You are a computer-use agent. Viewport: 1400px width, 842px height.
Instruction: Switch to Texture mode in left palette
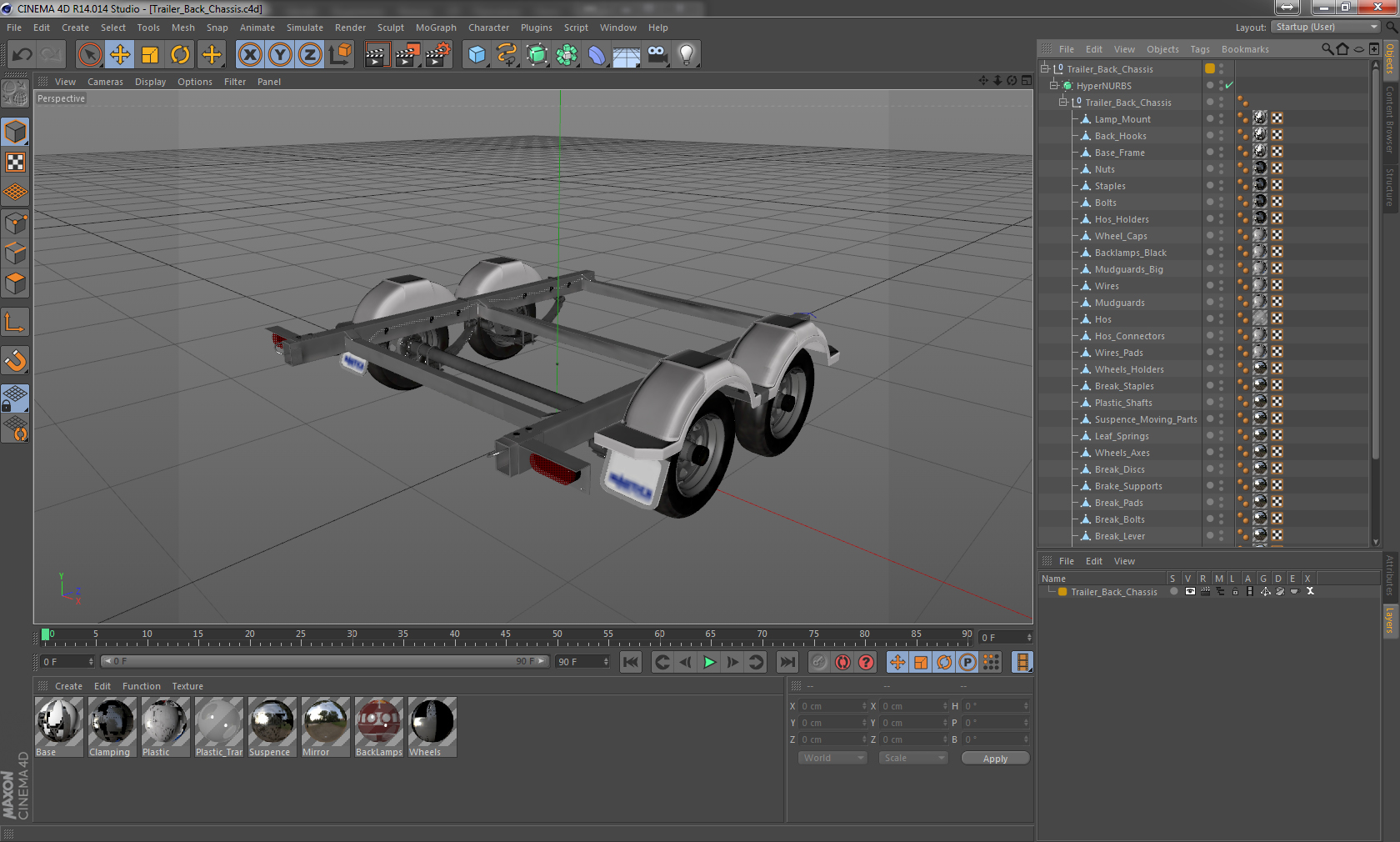pyautogui.click(x=15, y=163)
